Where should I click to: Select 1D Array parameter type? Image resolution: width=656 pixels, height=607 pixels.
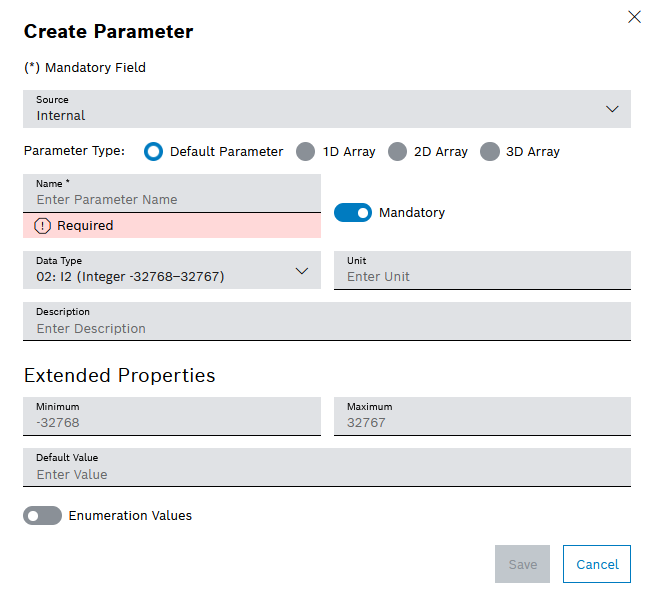click(305, 151)
